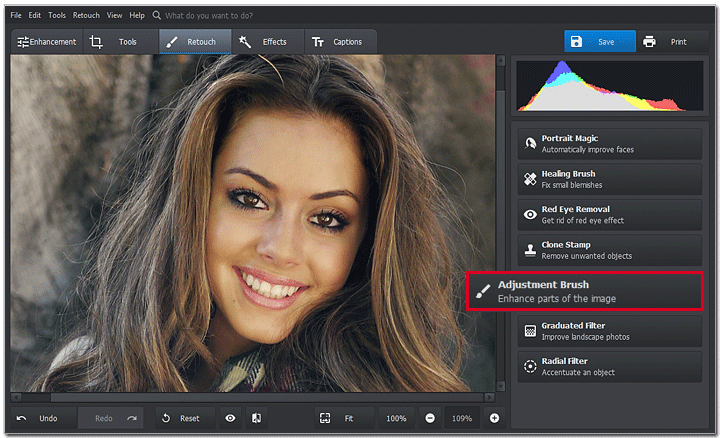Click Fit to screen button

[344, 418]
